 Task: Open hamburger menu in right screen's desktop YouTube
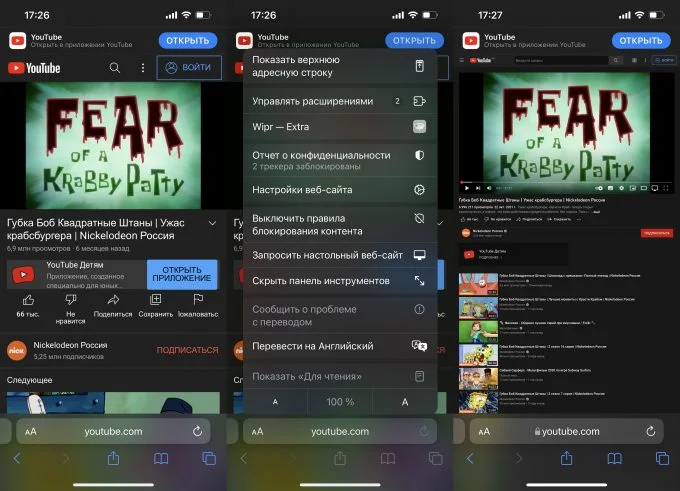click(462, 60)
